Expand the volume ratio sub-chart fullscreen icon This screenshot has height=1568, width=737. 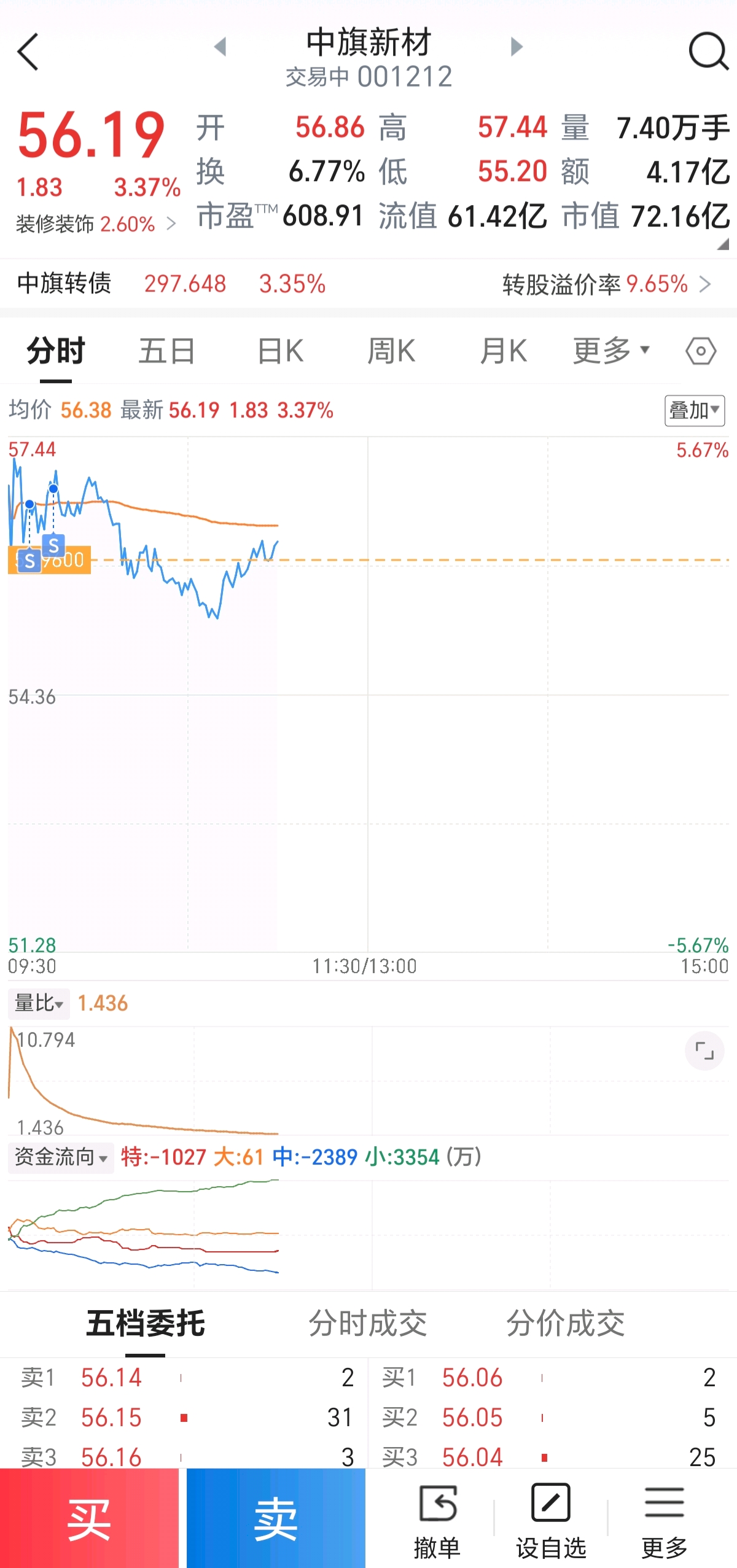(x=704, y=1050)
